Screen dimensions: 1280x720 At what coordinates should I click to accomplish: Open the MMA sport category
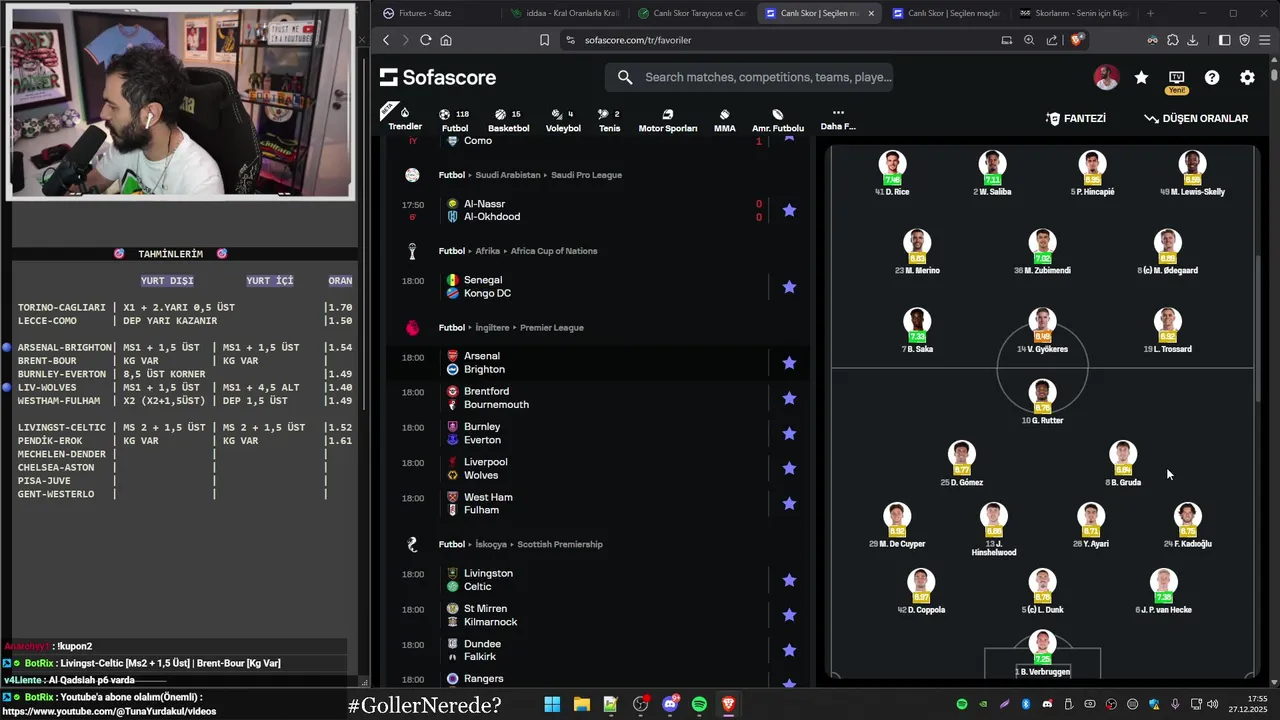pyautogui.click(x=725, y=120)
